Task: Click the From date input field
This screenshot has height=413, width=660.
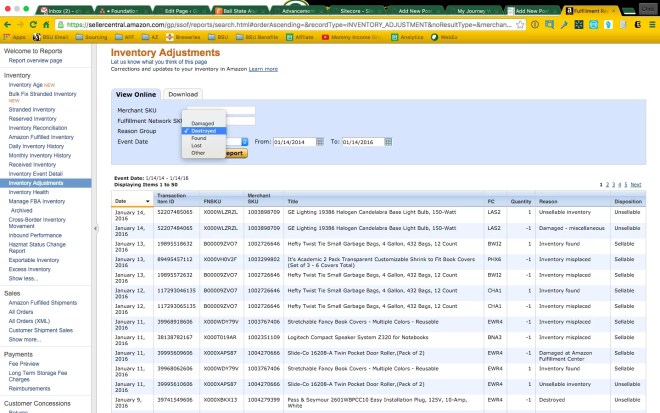Action: click(x=294, y=142)
